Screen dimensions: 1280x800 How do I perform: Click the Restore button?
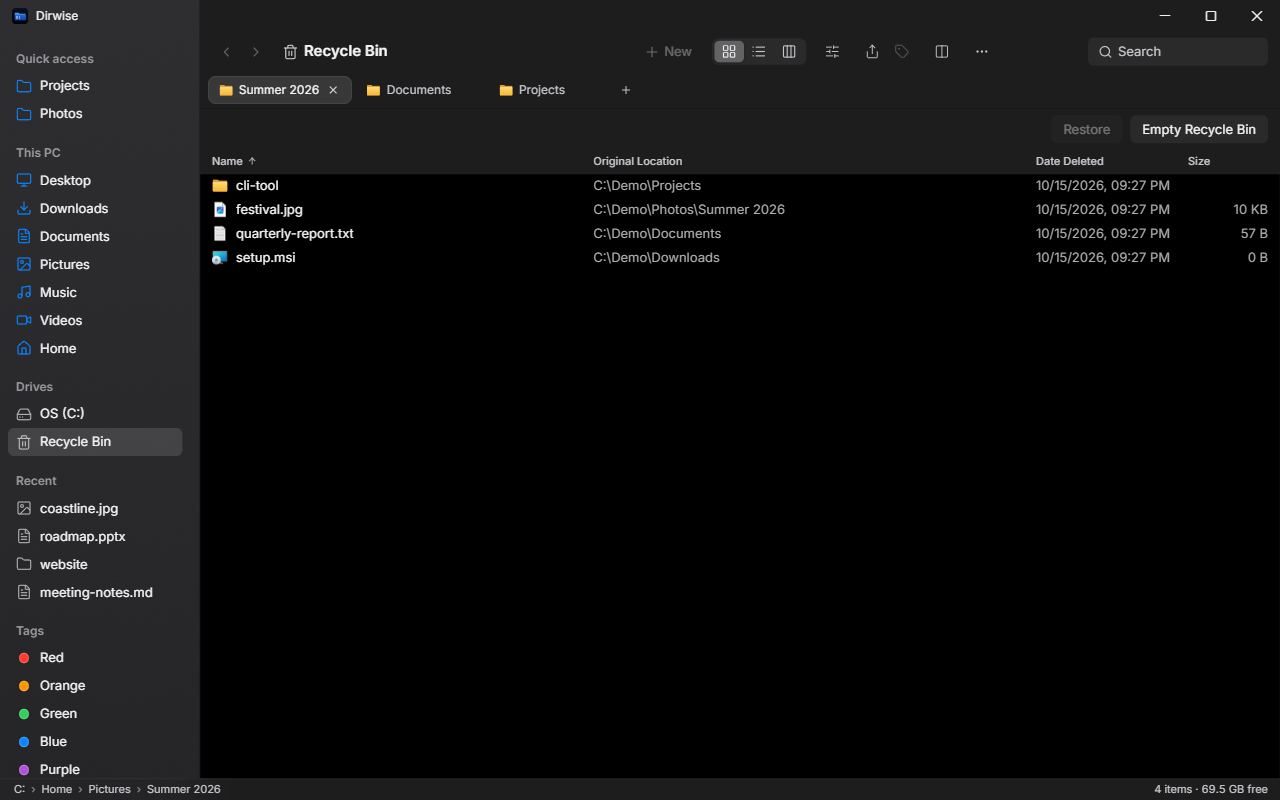pyautogui.click(x=1086, y=129)
